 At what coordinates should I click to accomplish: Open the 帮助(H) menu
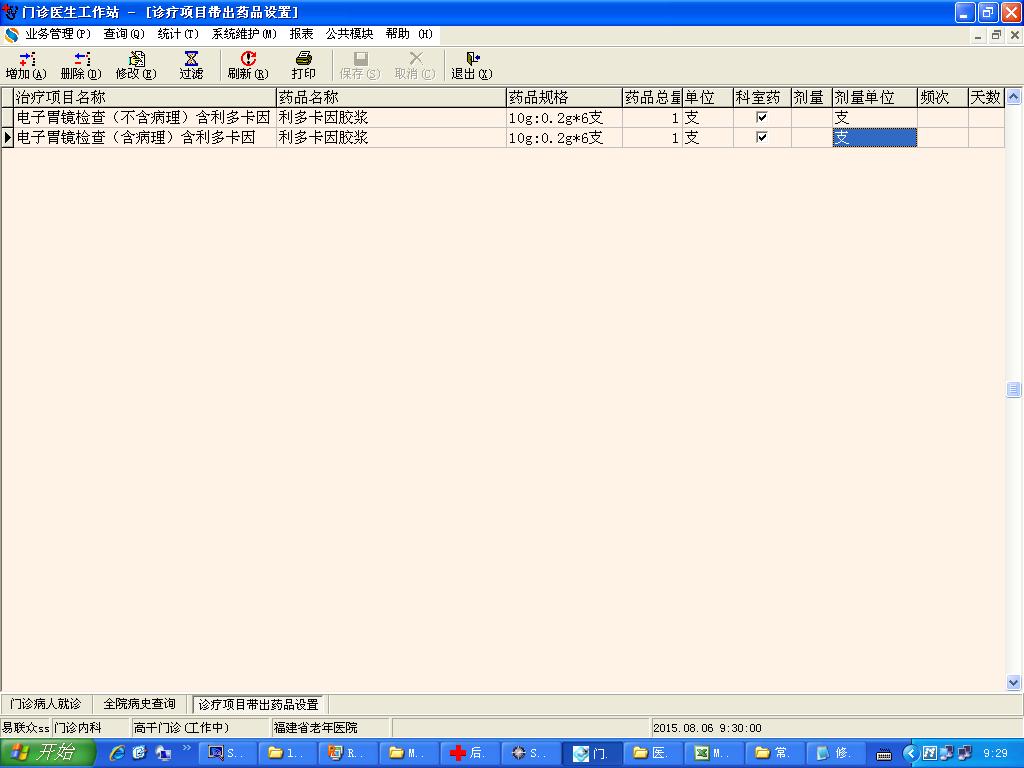[409, 34]
